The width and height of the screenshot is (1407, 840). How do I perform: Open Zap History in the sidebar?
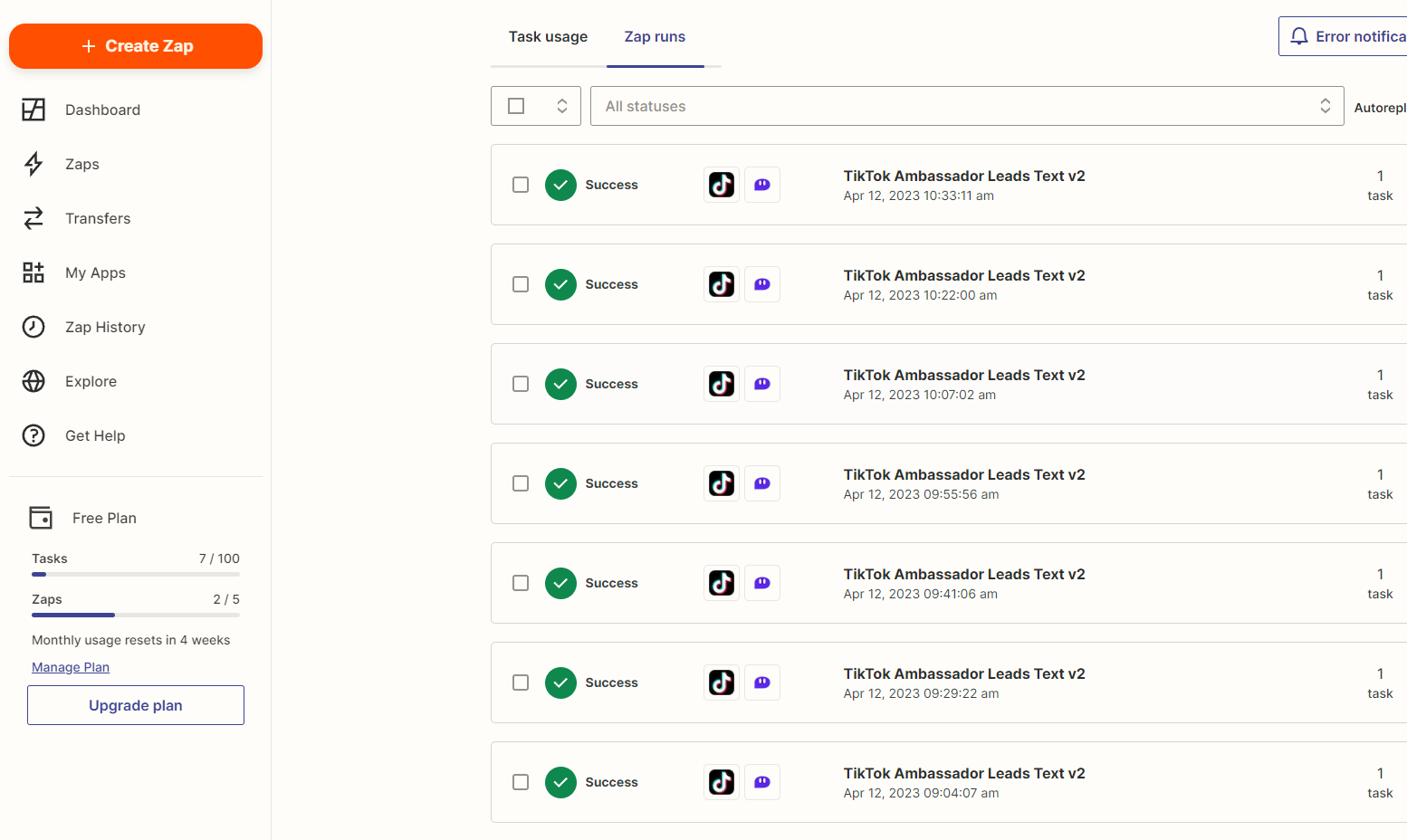coord(105,327)
